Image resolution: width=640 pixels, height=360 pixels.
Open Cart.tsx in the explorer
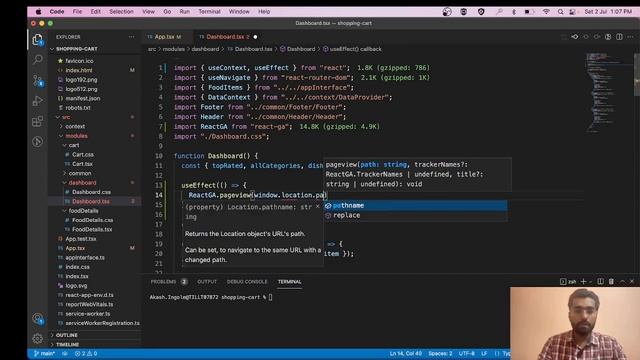(x=82, y=164)
